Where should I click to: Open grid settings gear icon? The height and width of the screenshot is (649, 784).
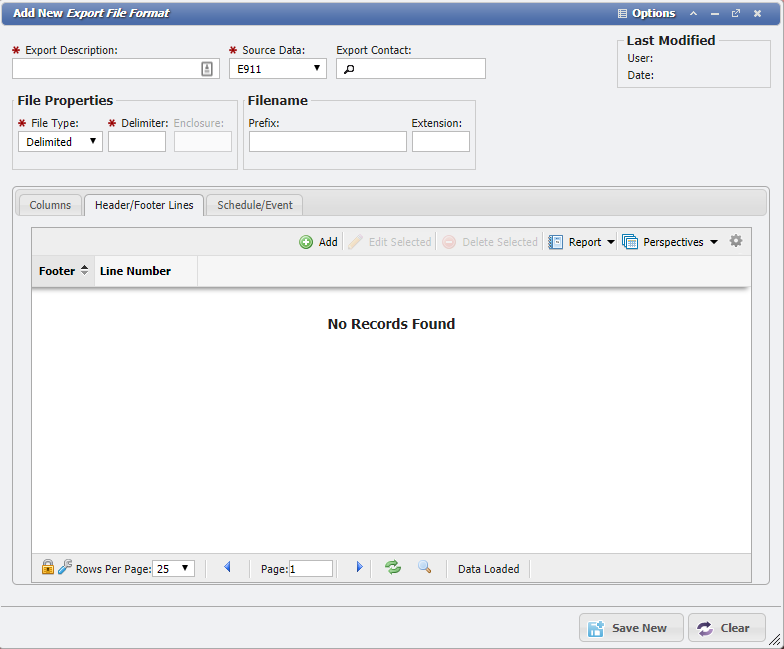pos(736,241)
